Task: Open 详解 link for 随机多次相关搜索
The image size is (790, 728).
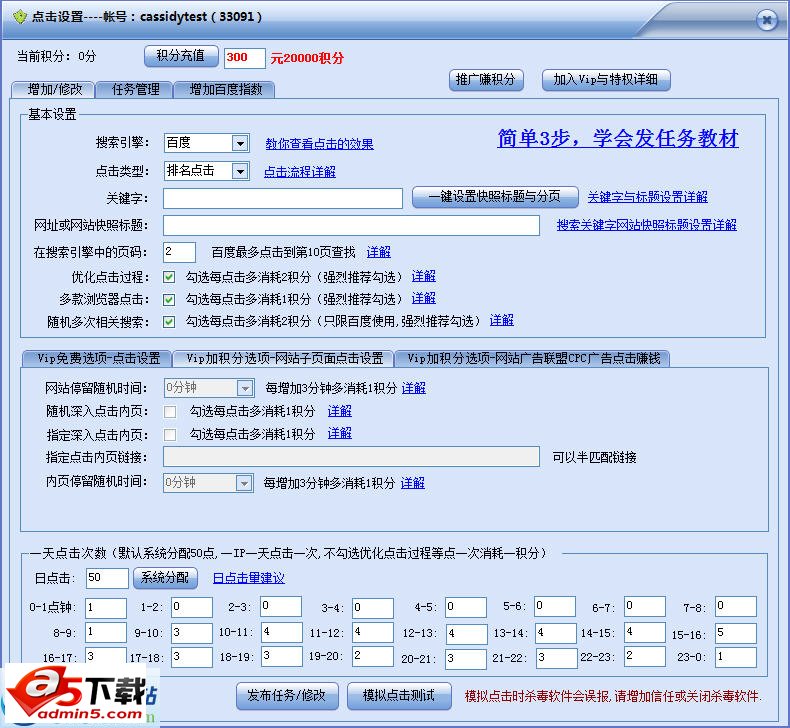Action: click(502, 320)
